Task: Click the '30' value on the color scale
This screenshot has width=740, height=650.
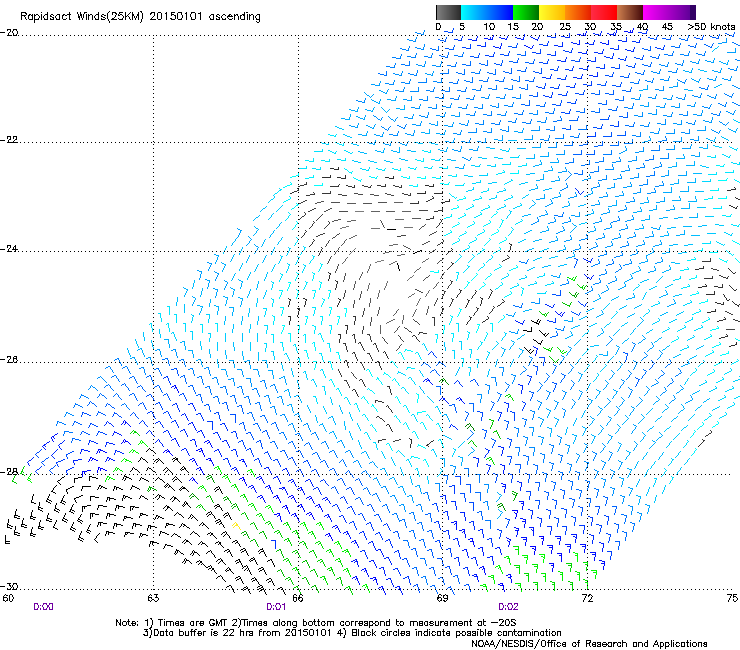Action: (590, 27)
